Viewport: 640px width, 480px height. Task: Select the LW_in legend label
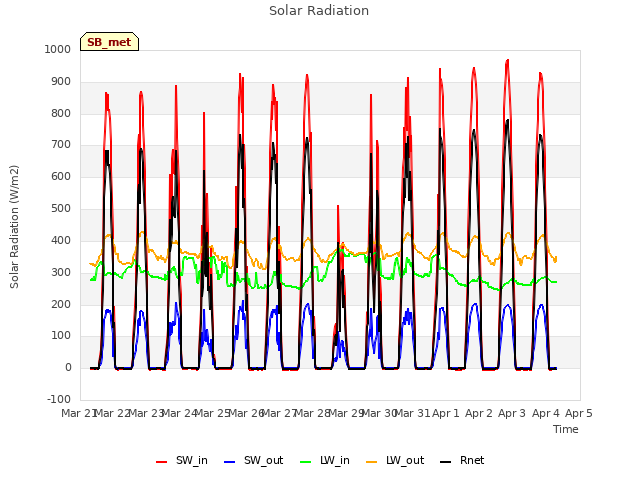point(335,460)
